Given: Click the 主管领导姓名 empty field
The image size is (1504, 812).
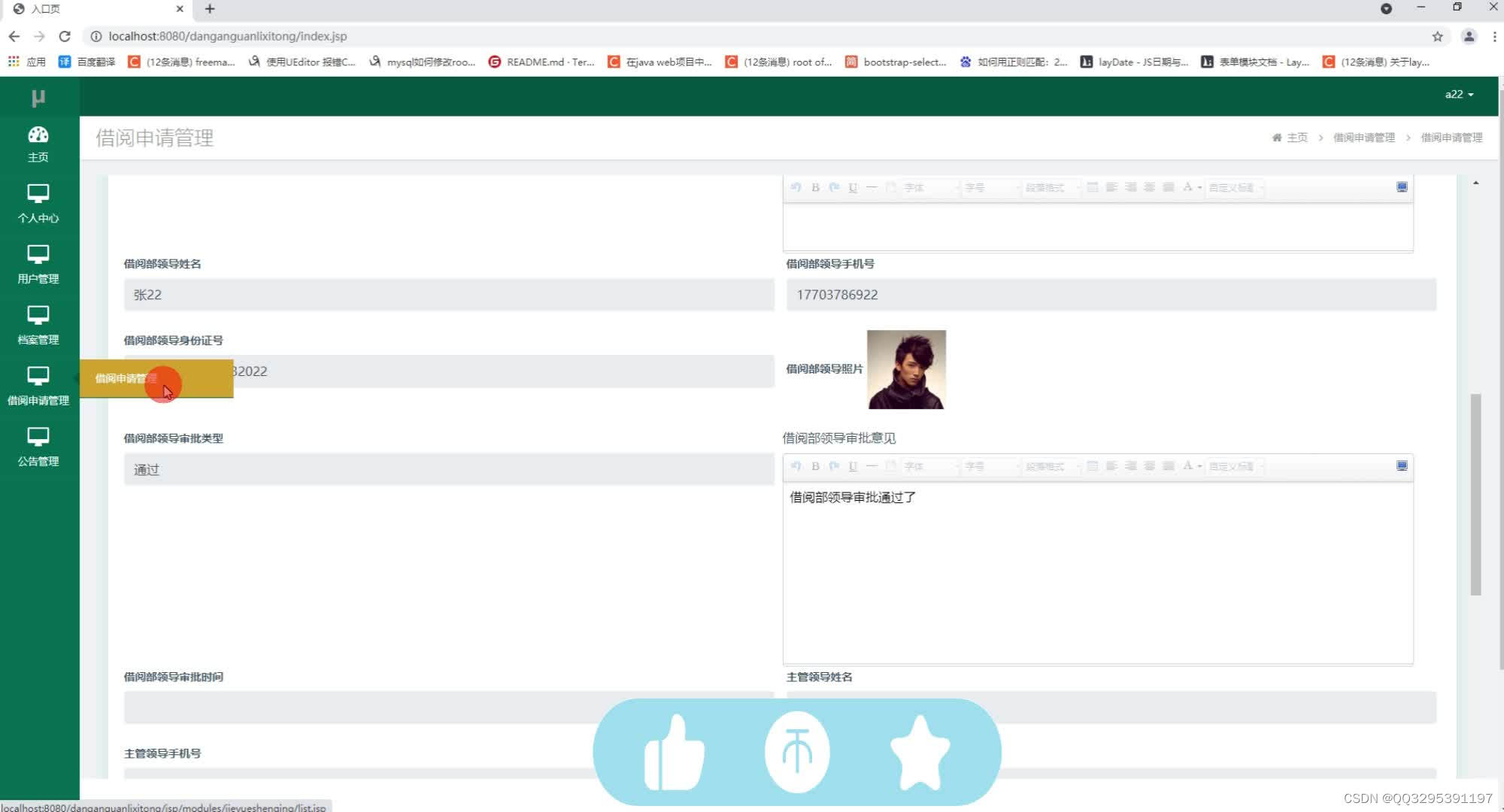Looking at the screenshot, I should (1111, 707).
